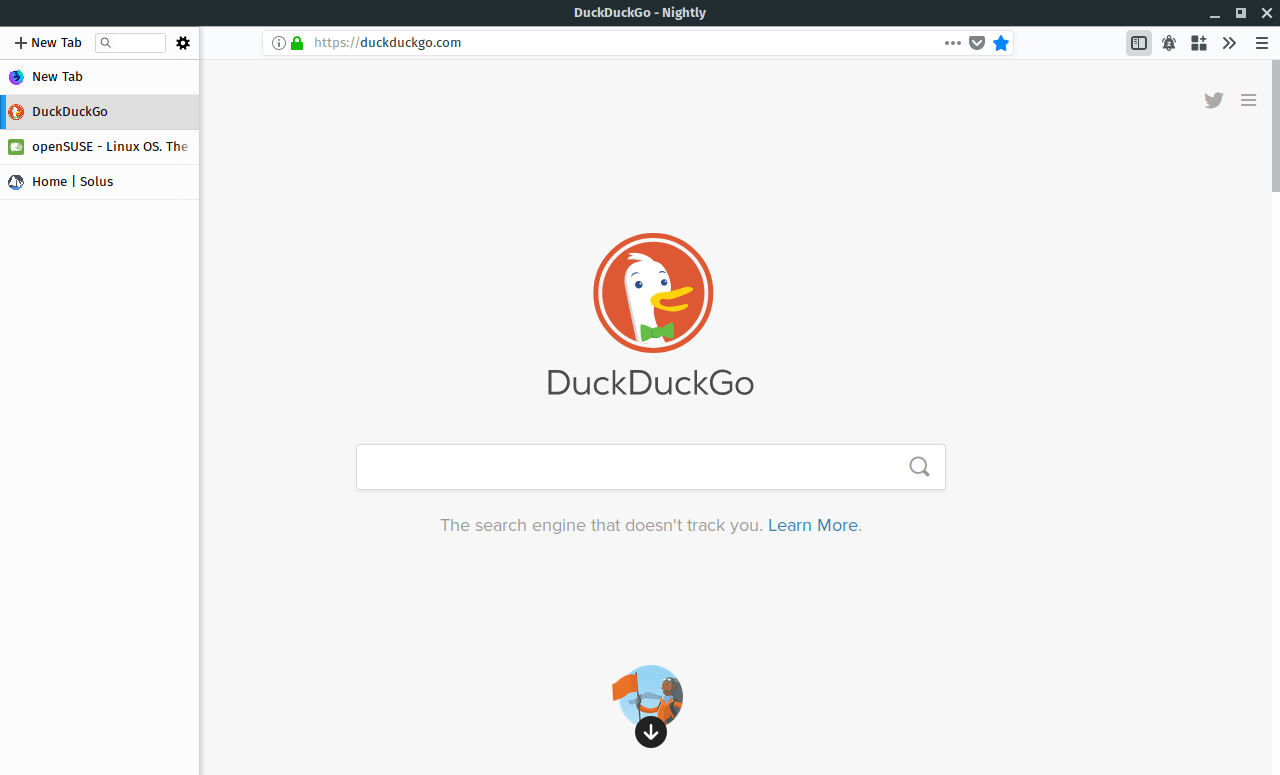This screenshot has width=1280, height=775.
Task: Click the DuckDuckGo duck logo
Action: [653, 293]
